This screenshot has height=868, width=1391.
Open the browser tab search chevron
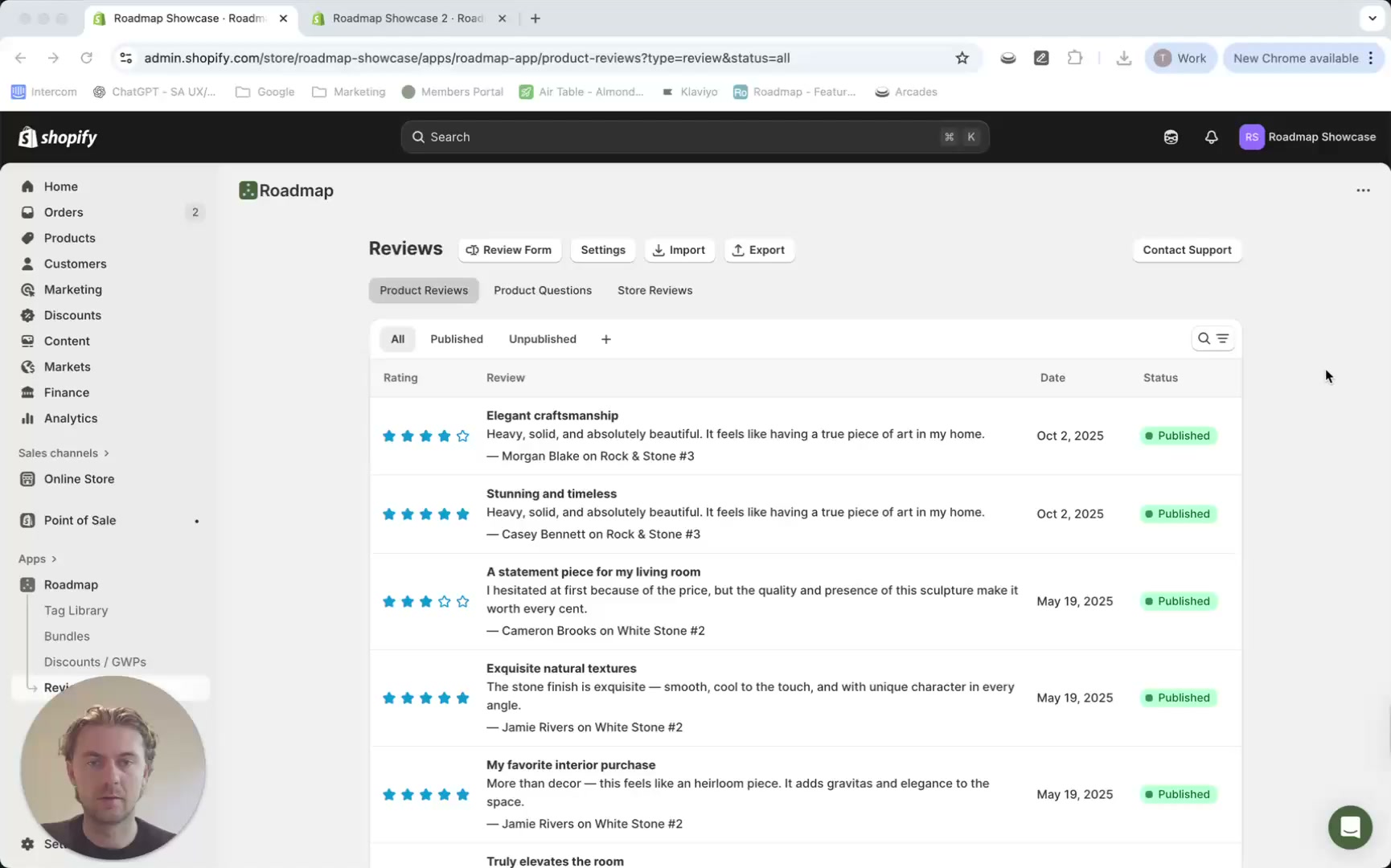[x=1371, y=18]
